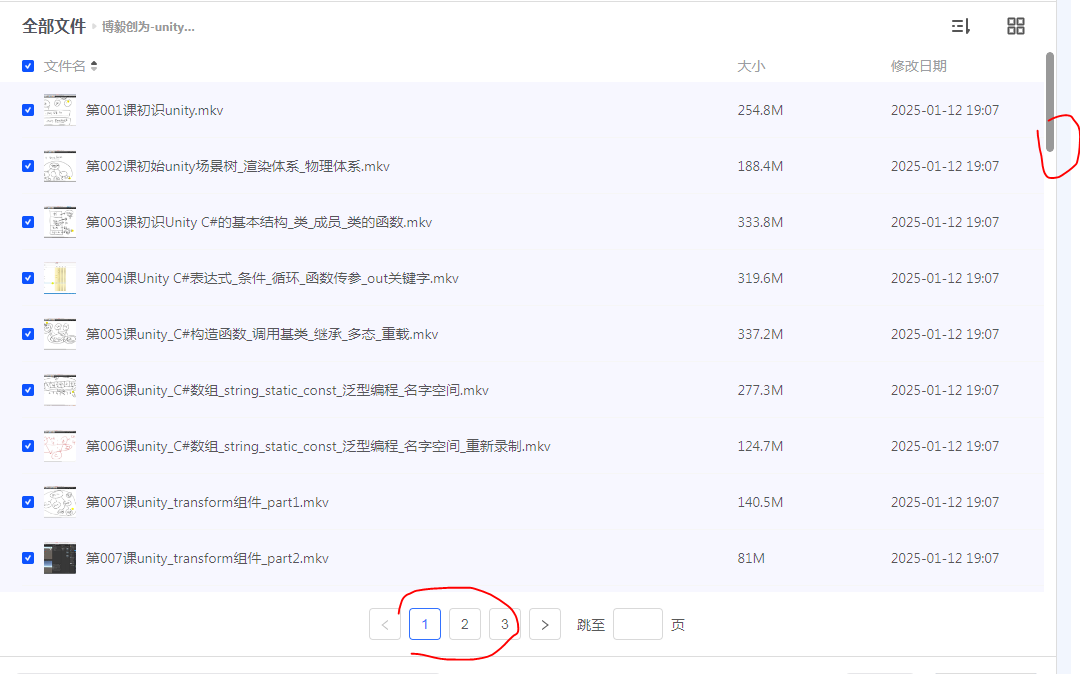Image resolution: width=1080 pixels, height=674 pixels.
Task: Deselect checkbox for 第005课unity_C#构造函数 file
Action: [28, 334]
